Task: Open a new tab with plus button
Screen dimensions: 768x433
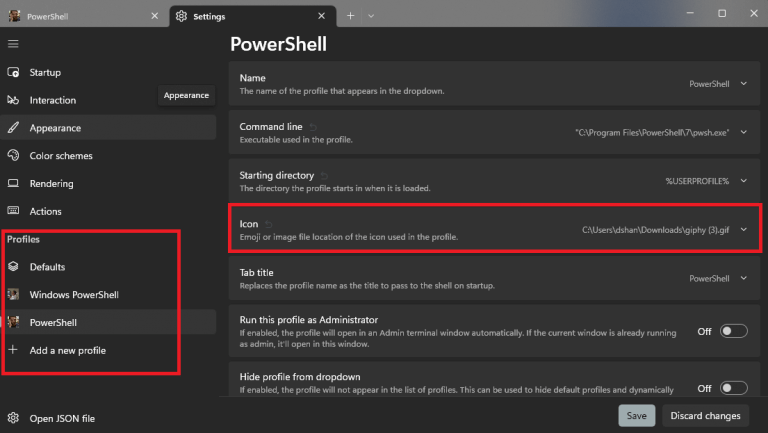Action: click(350, 16)
